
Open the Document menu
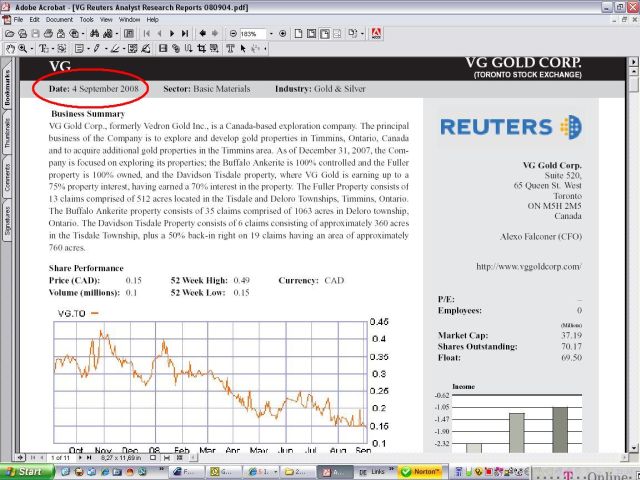tap(59, 20)
